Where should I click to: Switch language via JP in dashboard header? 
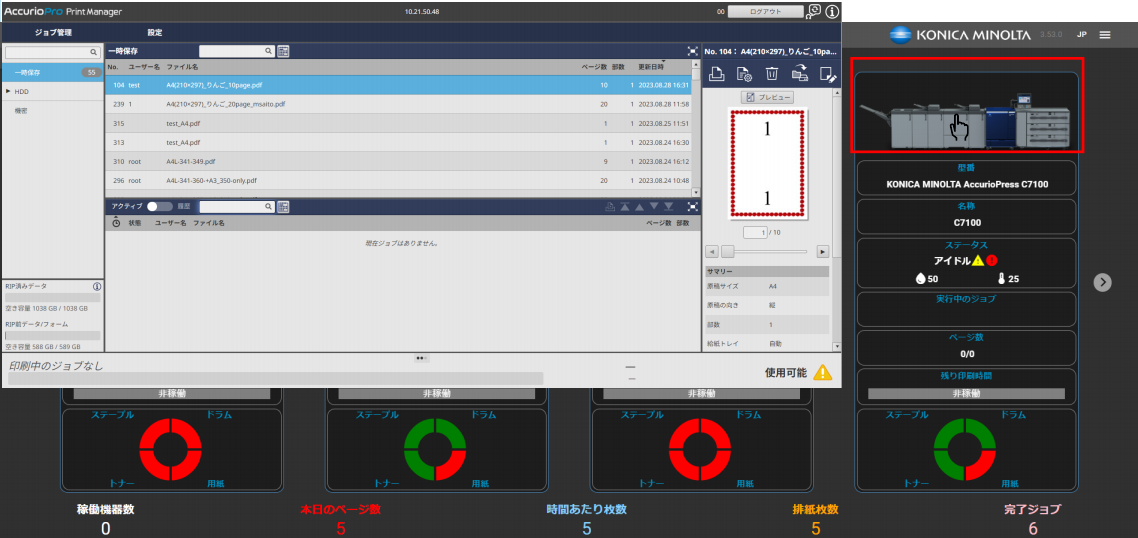[1081, 34]
